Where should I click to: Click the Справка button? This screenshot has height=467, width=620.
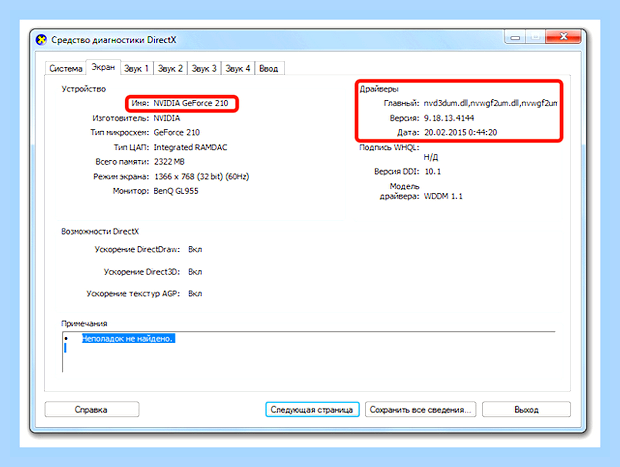92,410
